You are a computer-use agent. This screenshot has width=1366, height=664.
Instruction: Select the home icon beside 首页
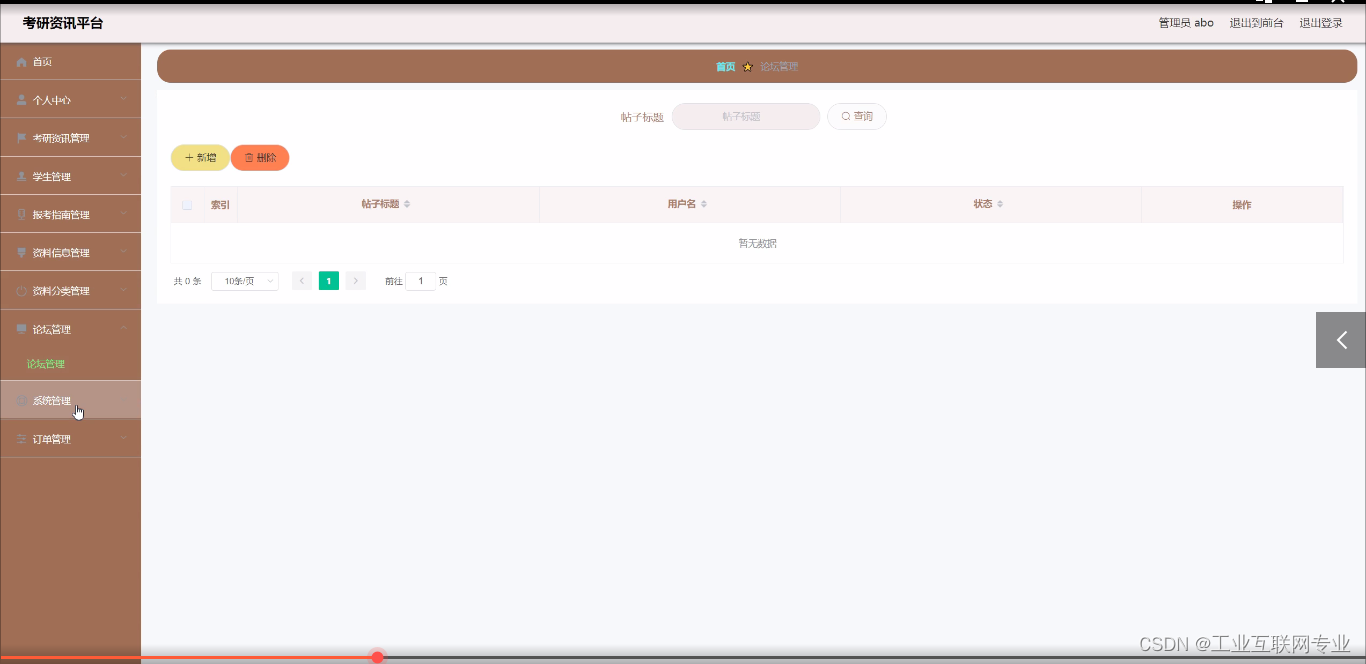(21, 61)
